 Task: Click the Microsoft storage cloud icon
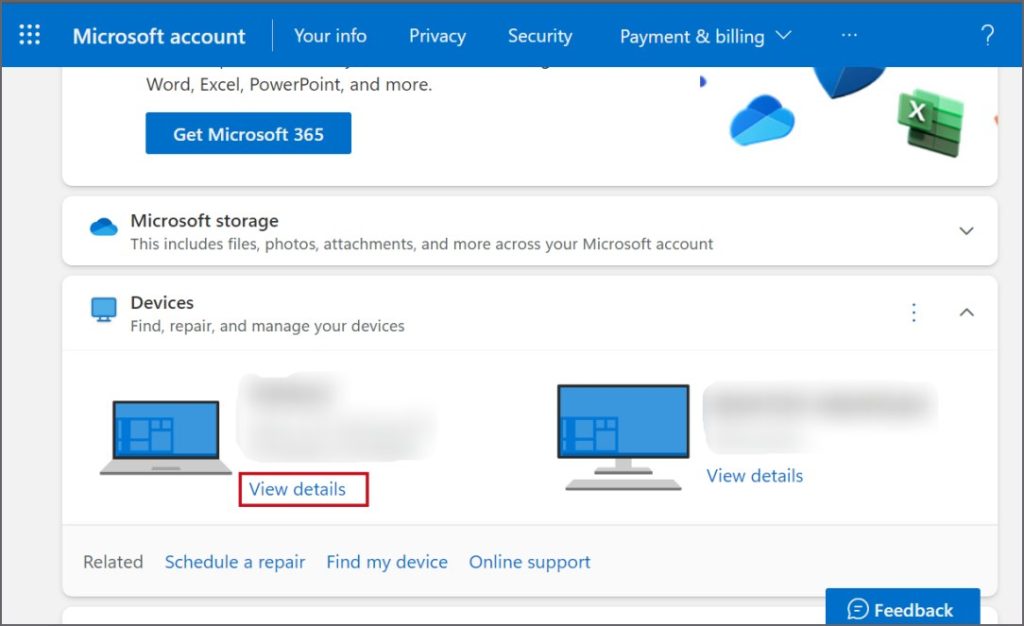click(x=104, y=227)
